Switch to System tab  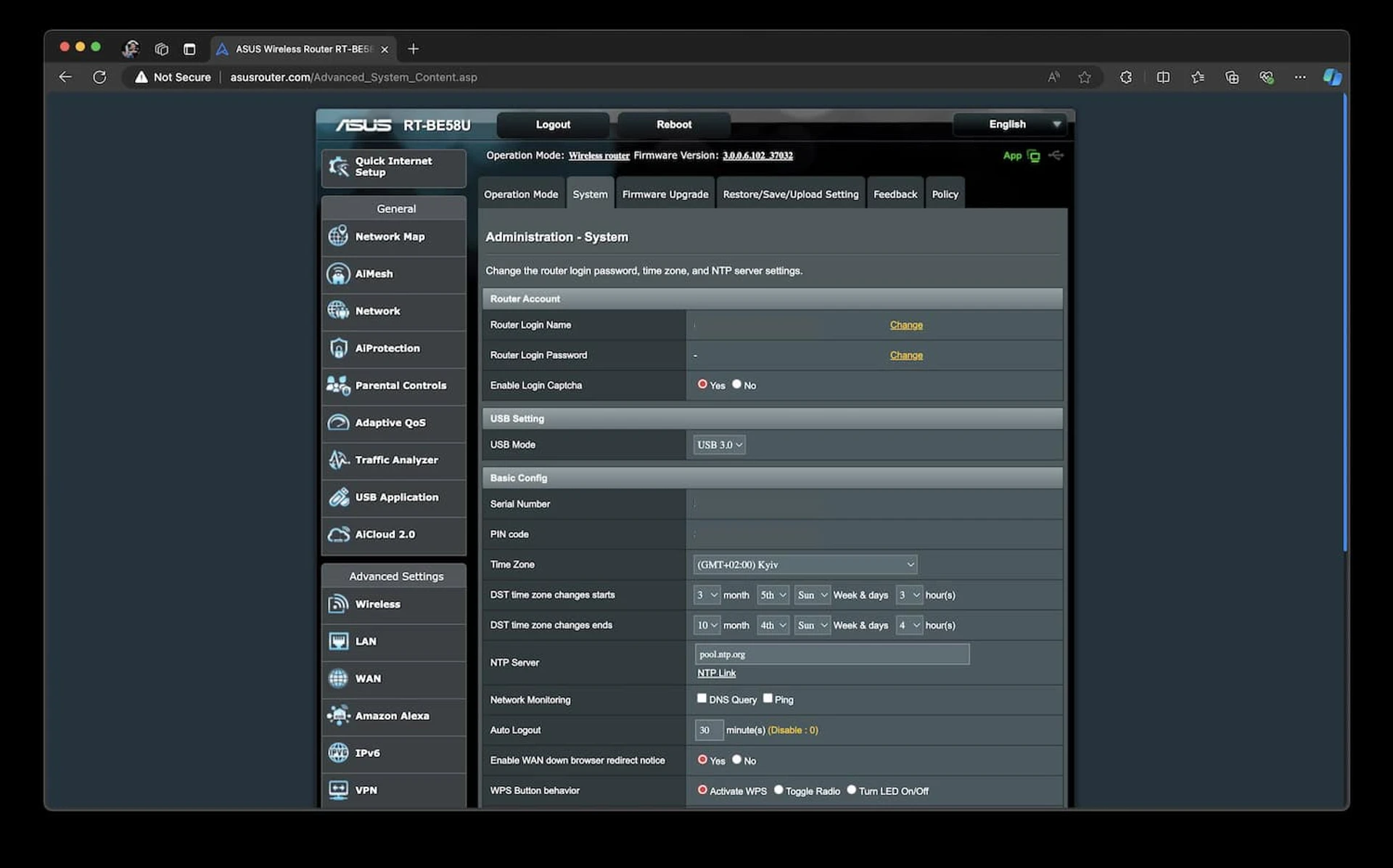click(x=590, y=194)
